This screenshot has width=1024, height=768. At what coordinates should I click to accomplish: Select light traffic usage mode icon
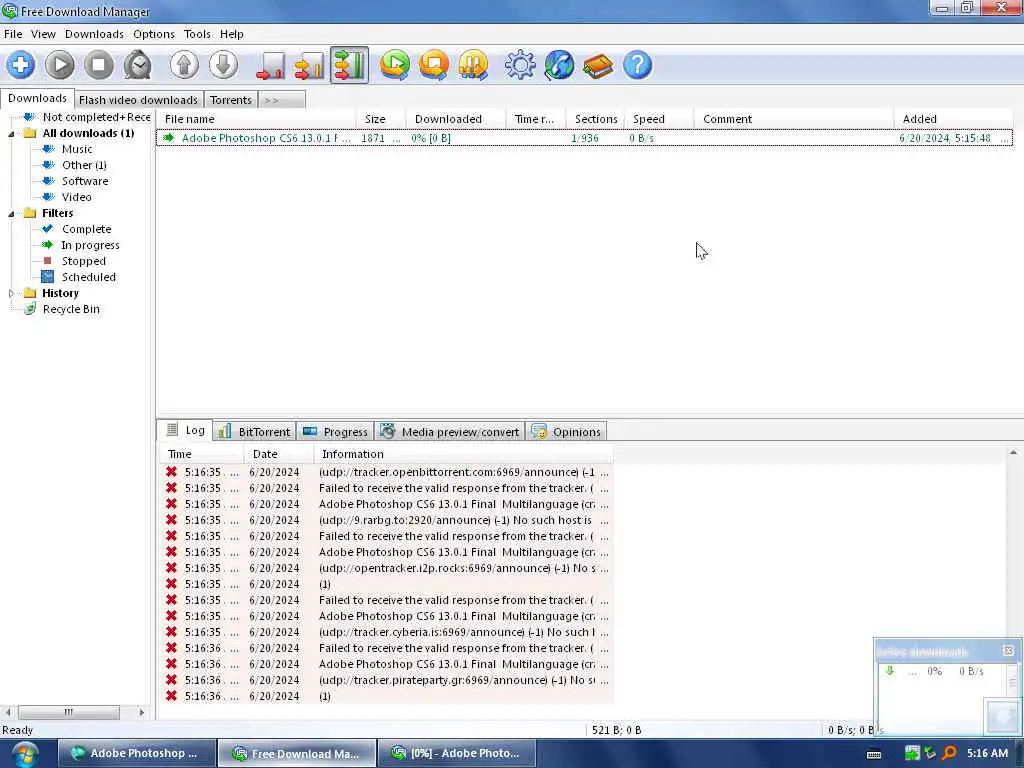[270, 65]
